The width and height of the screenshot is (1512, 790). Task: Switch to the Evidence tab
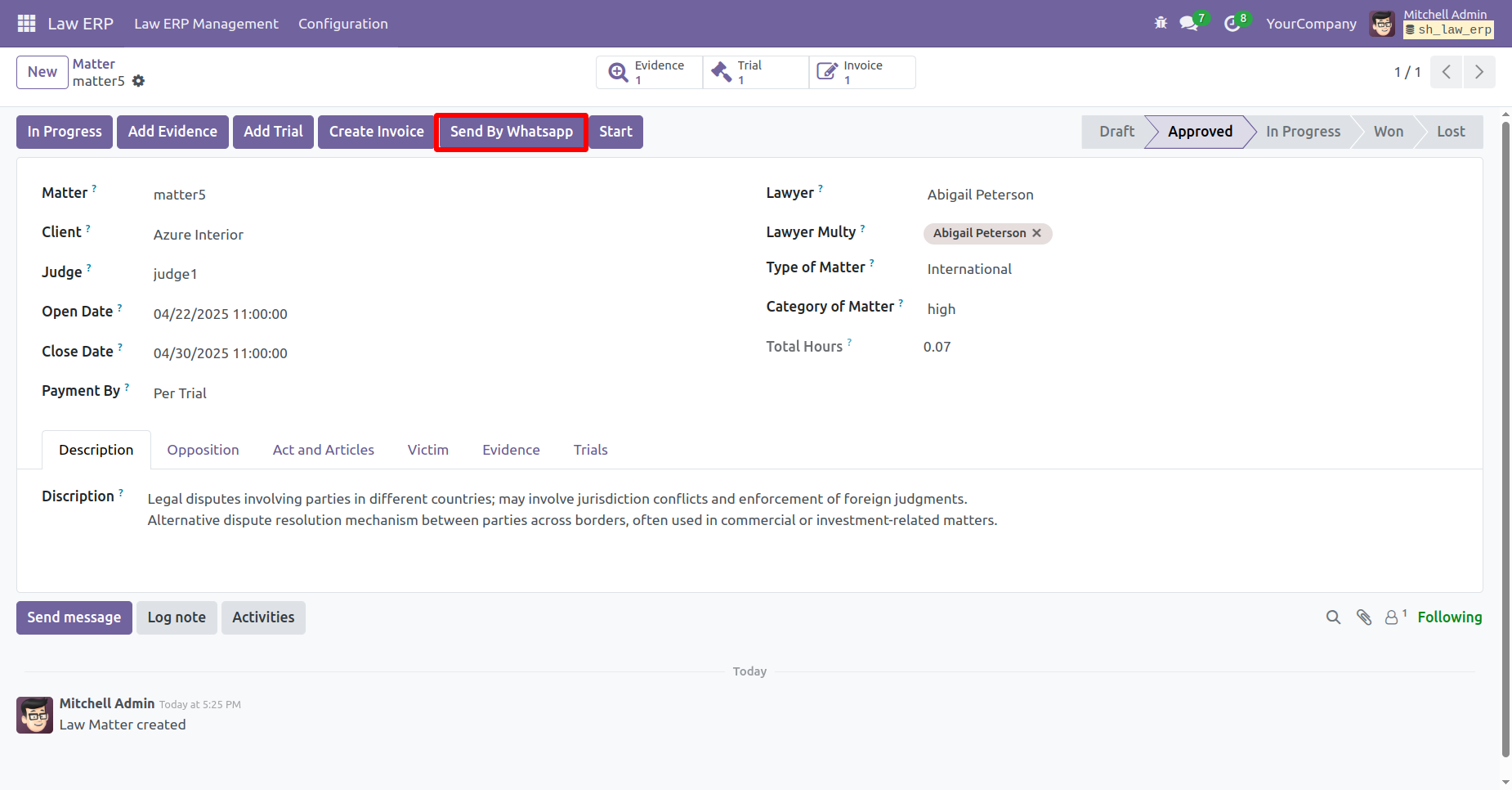(x=511, y=450)
